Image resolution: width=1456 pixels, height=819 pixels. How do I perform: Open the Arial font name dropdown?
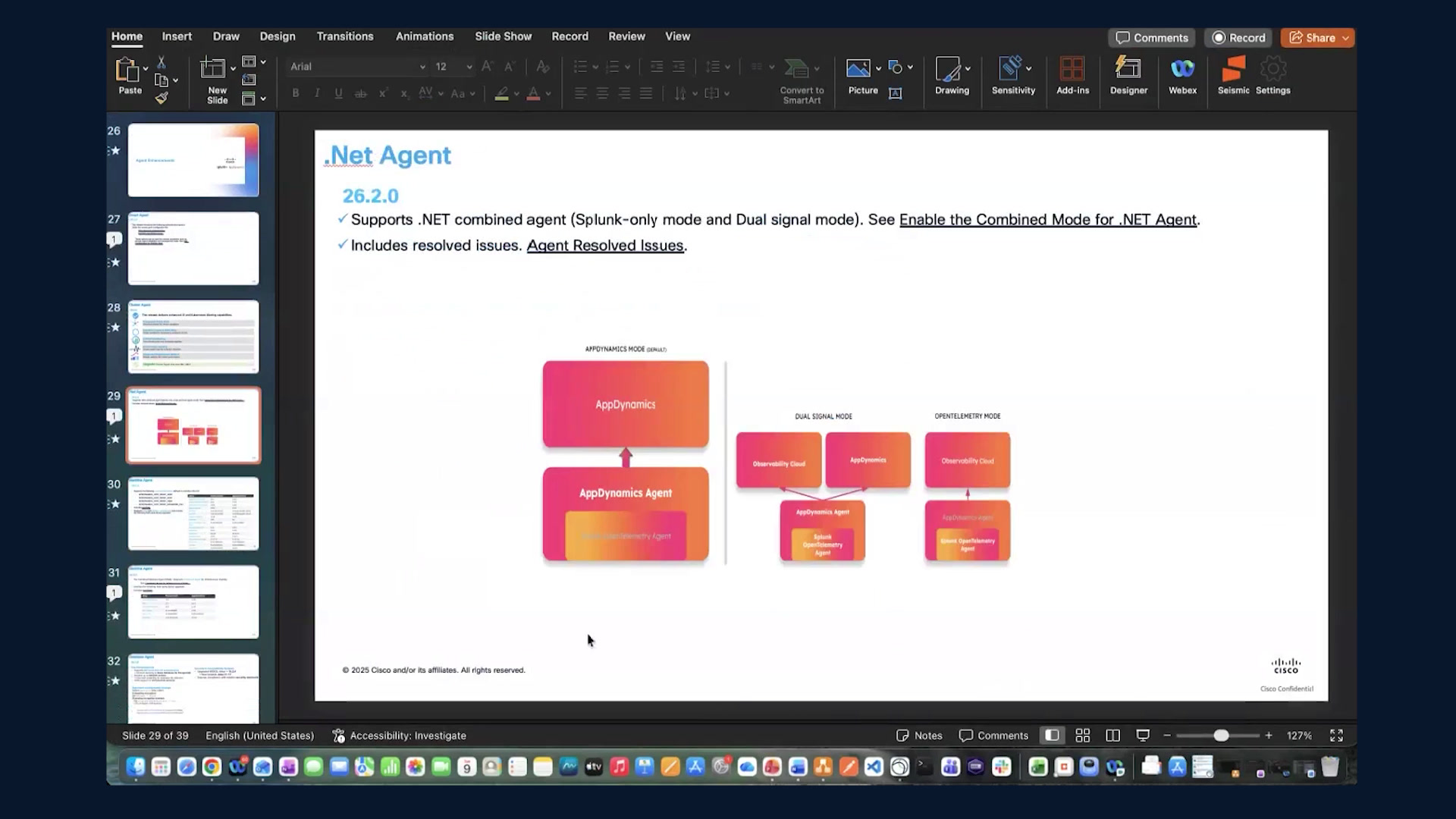point(422,67)
